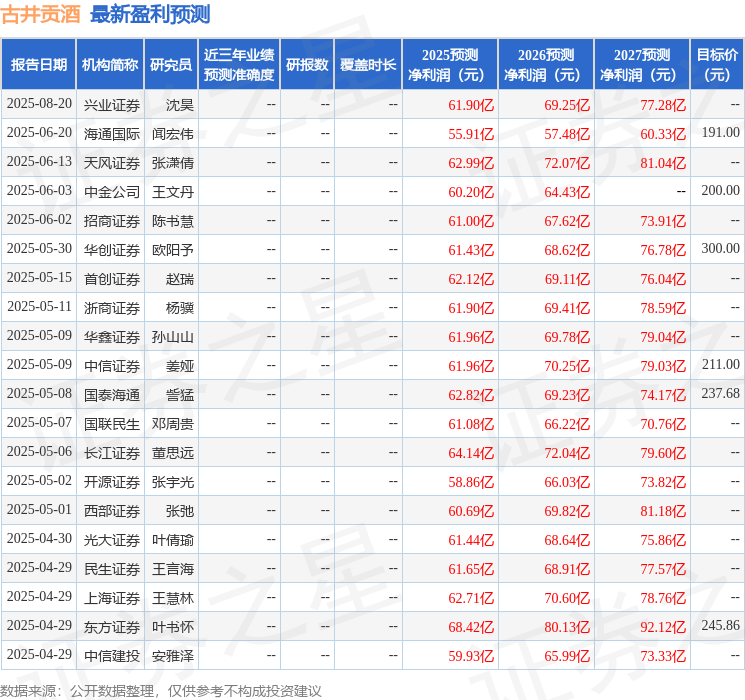Click the target price 211.00
This screenshot has height=700, width=745.
click(x=720, y=364)
